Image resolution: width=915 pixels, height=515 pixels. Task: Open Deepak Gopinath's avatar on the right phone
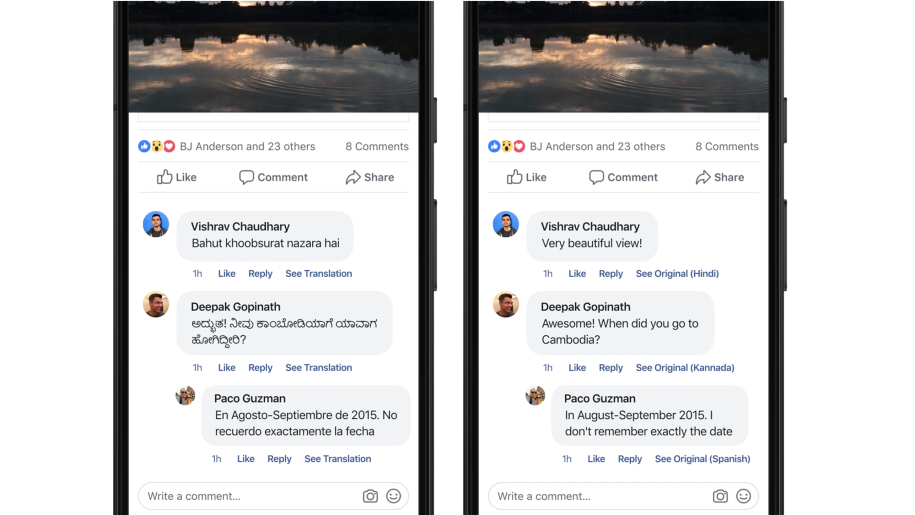tap(506, 304)
